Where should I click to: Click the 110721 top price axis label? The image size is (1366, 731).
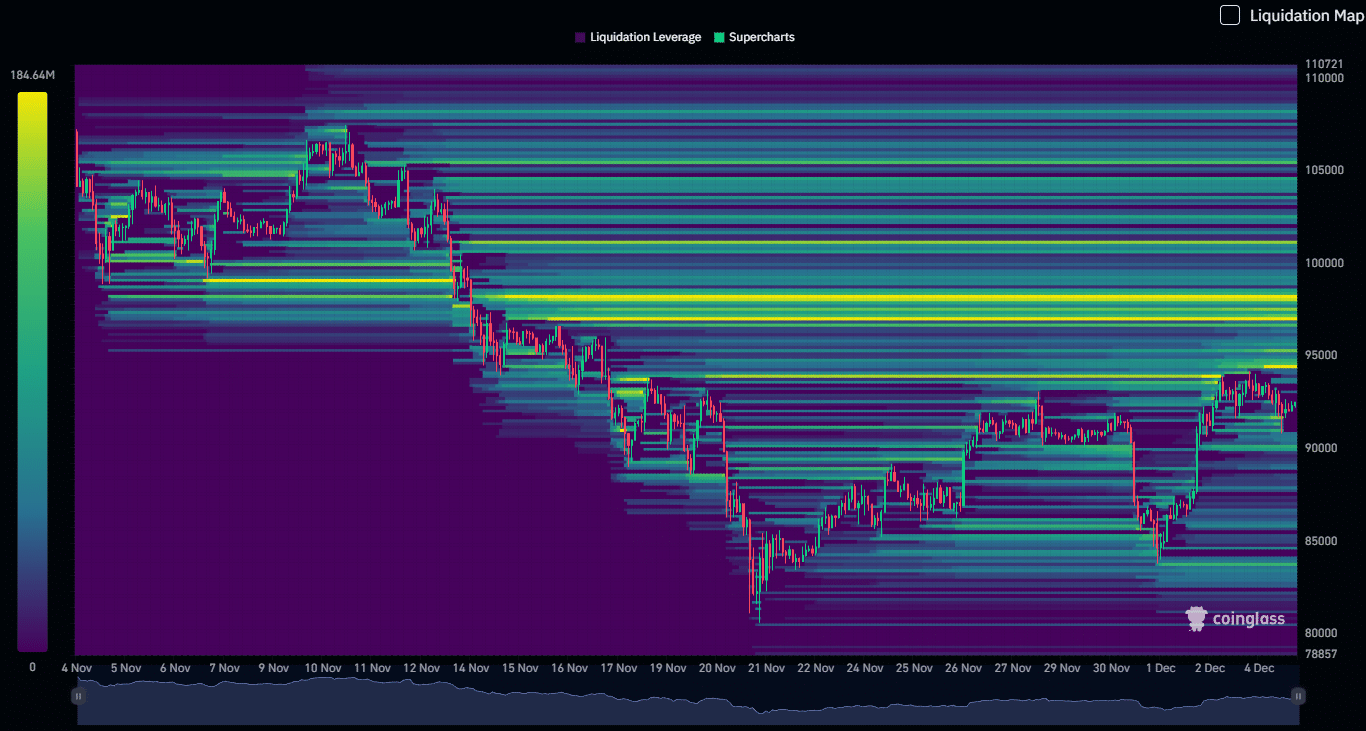[x=1325, y=65]
